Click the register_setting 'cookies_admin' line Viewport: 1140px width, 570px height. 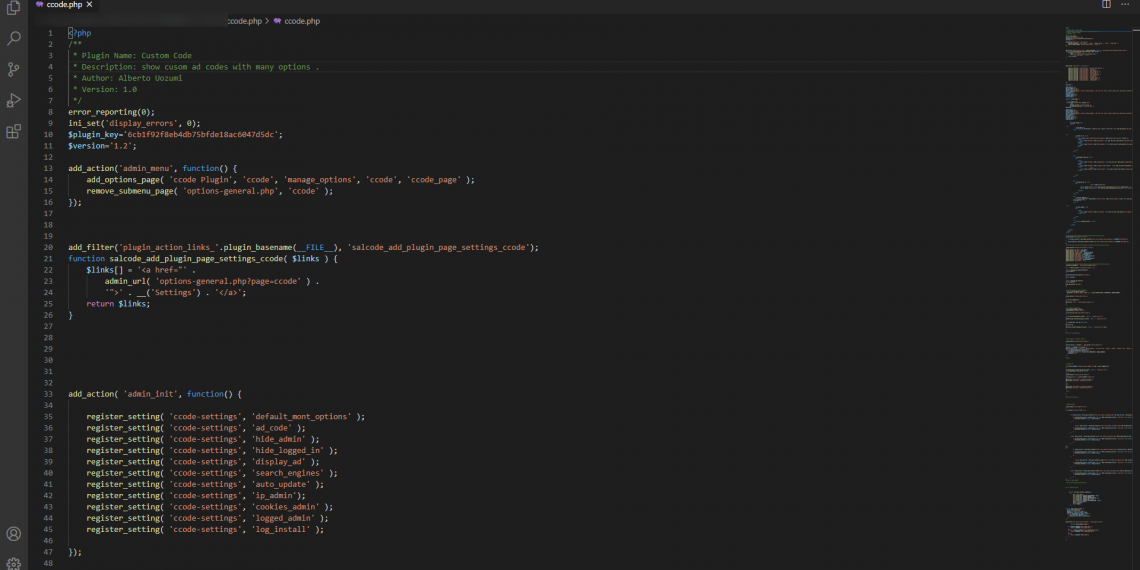pos(209,507)
